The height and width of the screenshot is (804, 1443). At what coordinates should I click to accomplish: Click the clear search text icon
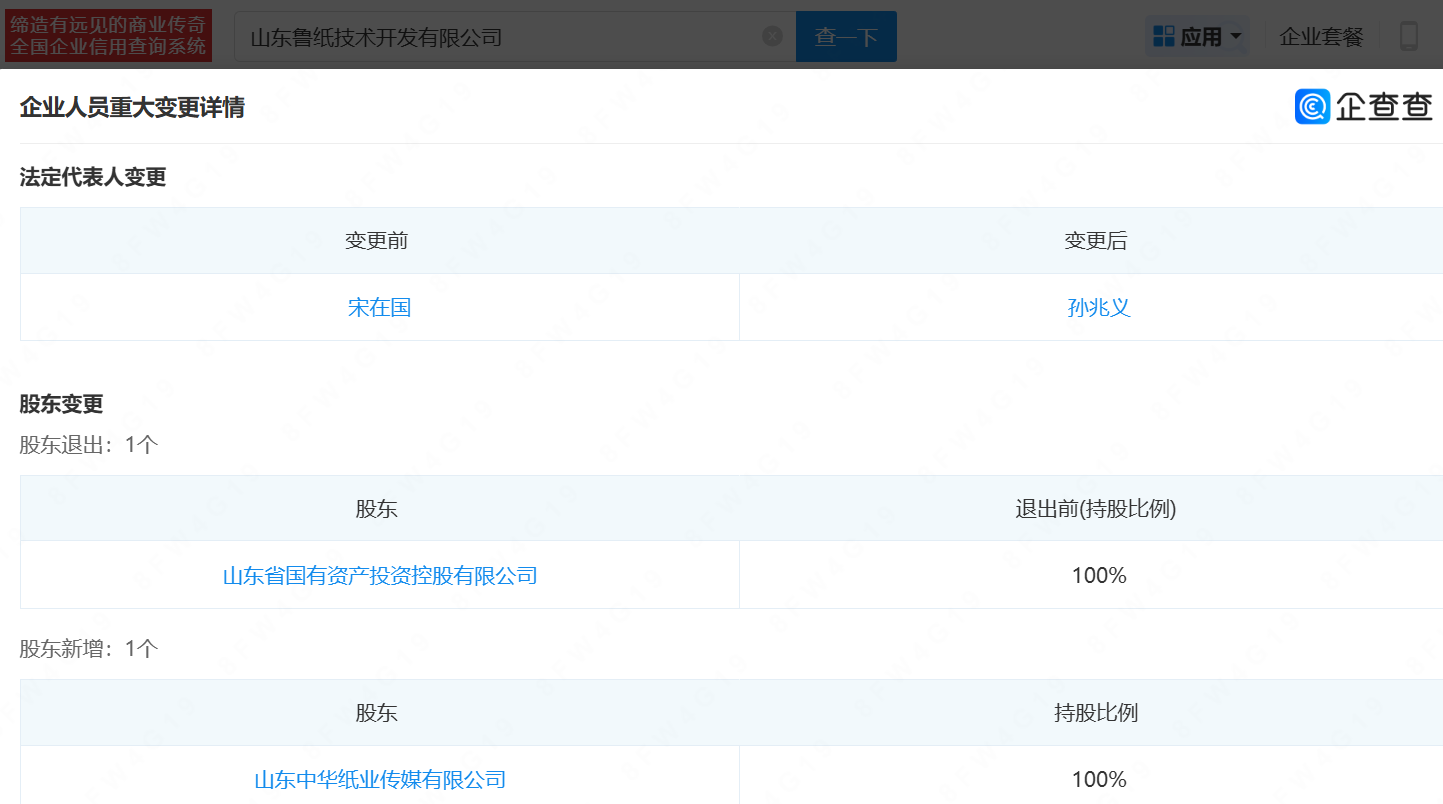coord(772,37)
